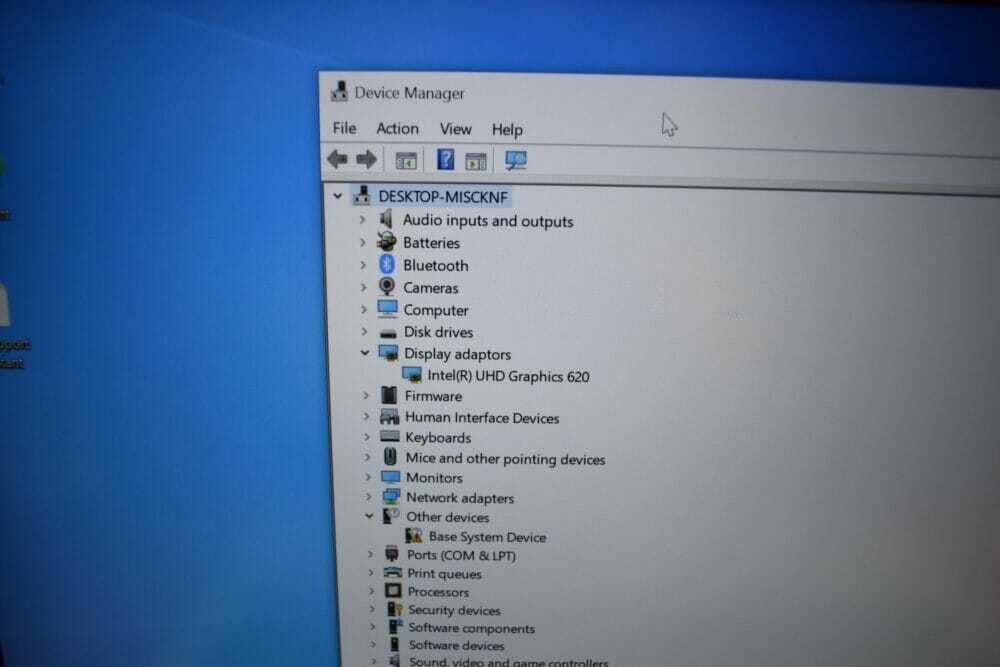Click the Base System Device warning icon
The image size is (1000, 667).
point(414,536)
